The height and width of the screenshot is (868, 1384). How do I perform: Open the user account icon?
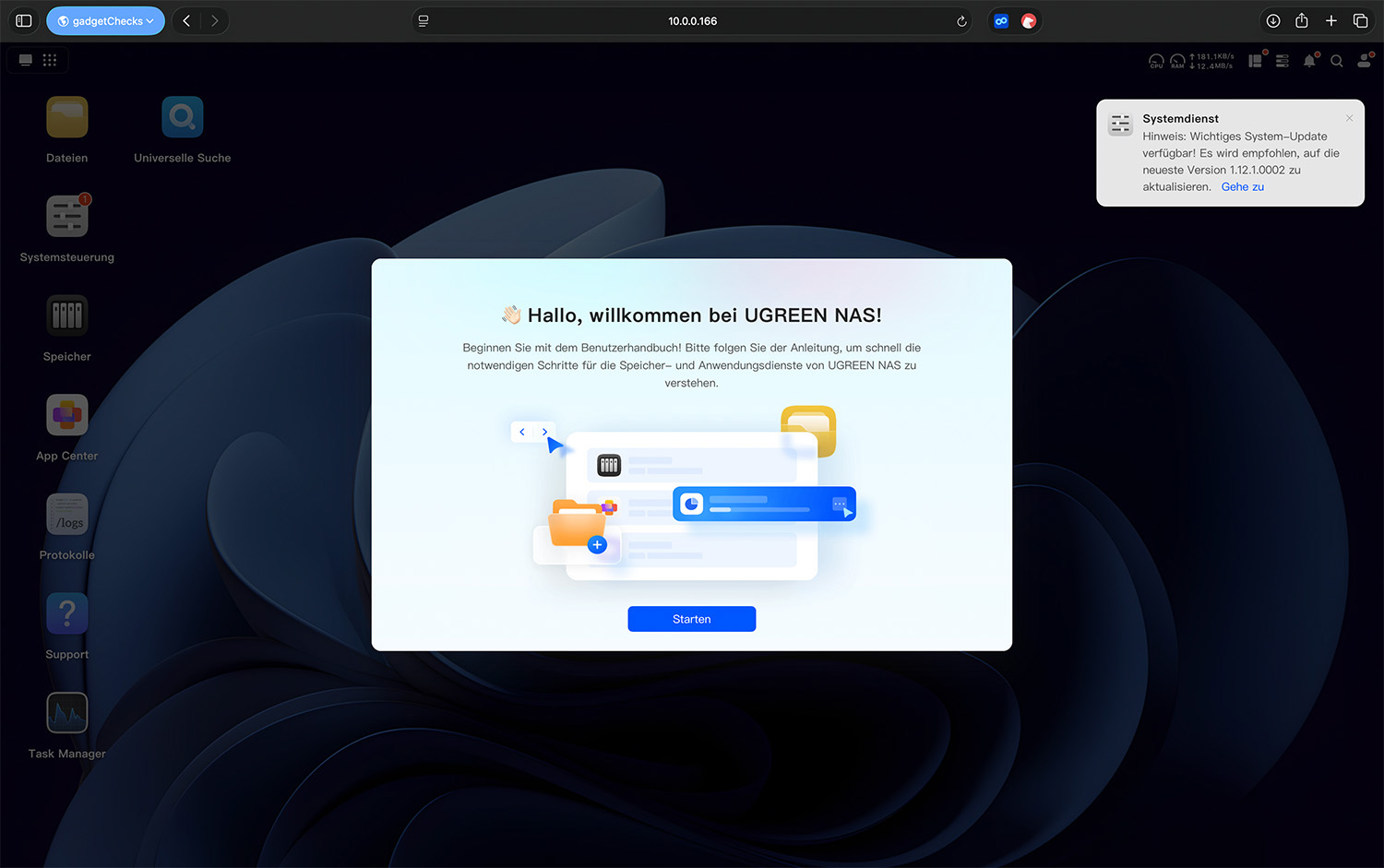(1364, 61)
